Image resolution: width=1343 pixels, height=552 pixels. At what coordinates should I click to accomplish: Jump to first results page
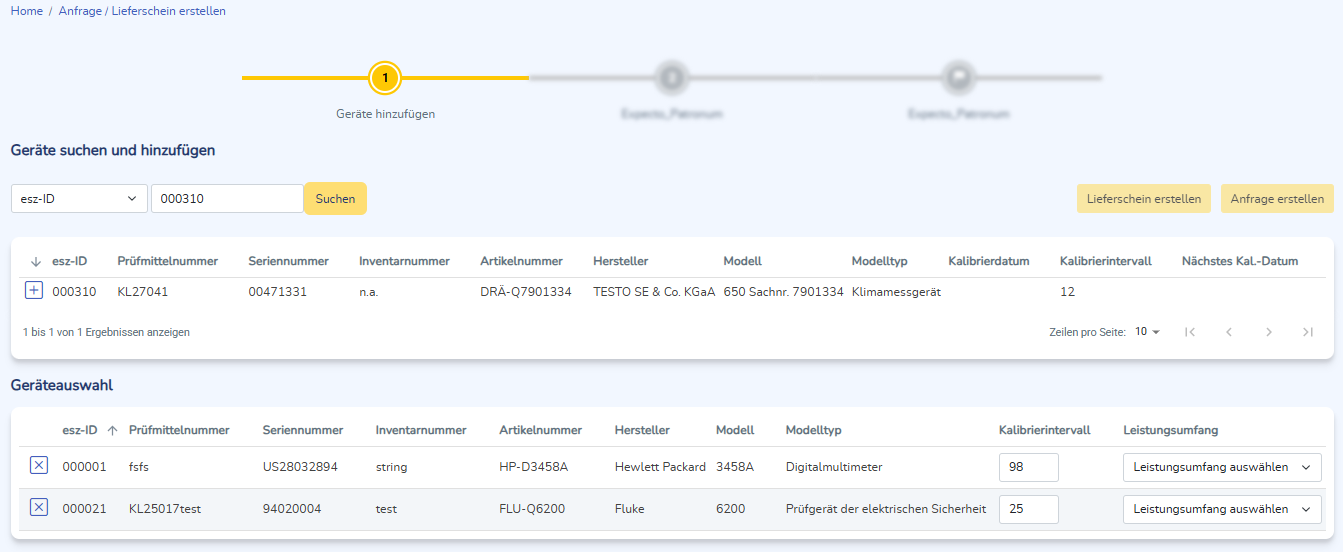point(1190,332)
